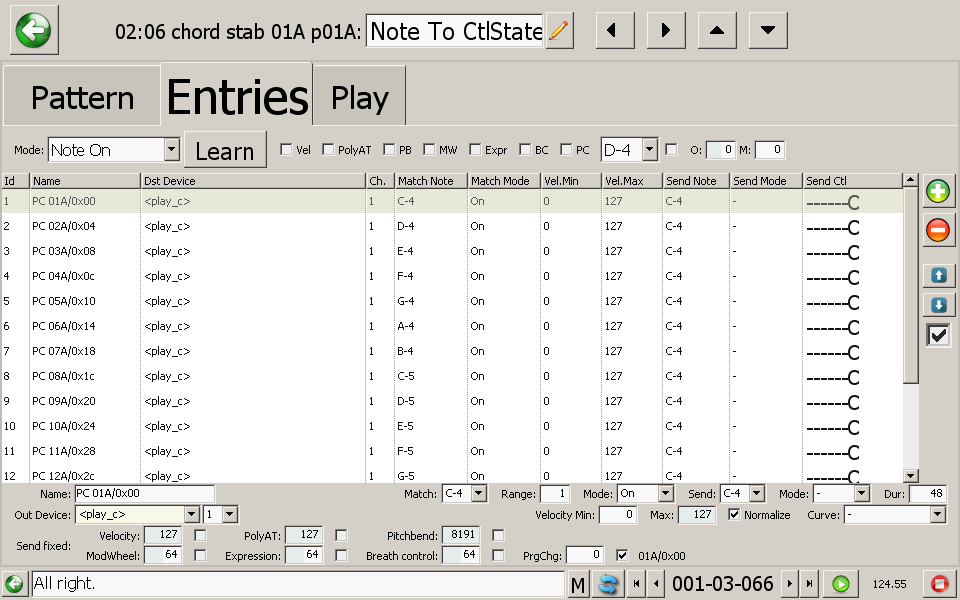Viewport: 960px width, 600px height.
Task: Move the entry down with blue down arrow
Action: (x=938, y=305)
